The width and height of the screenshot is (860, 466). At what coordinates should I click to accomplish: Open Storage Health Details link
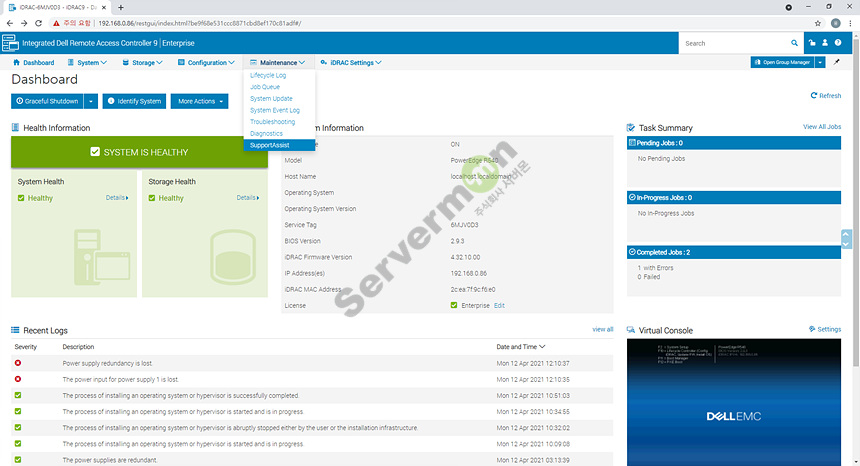(248, 197)
